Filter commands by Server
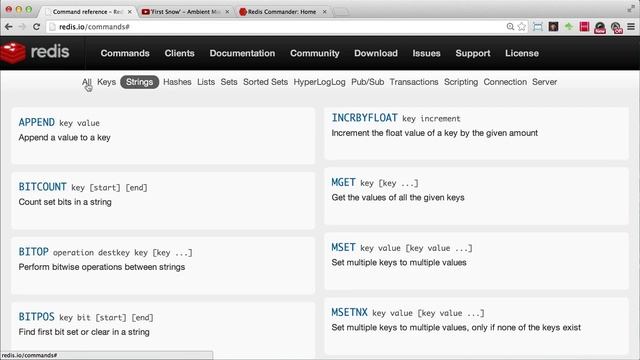The height and width of the screenshot is (360, 640). (x=544, y=82)
